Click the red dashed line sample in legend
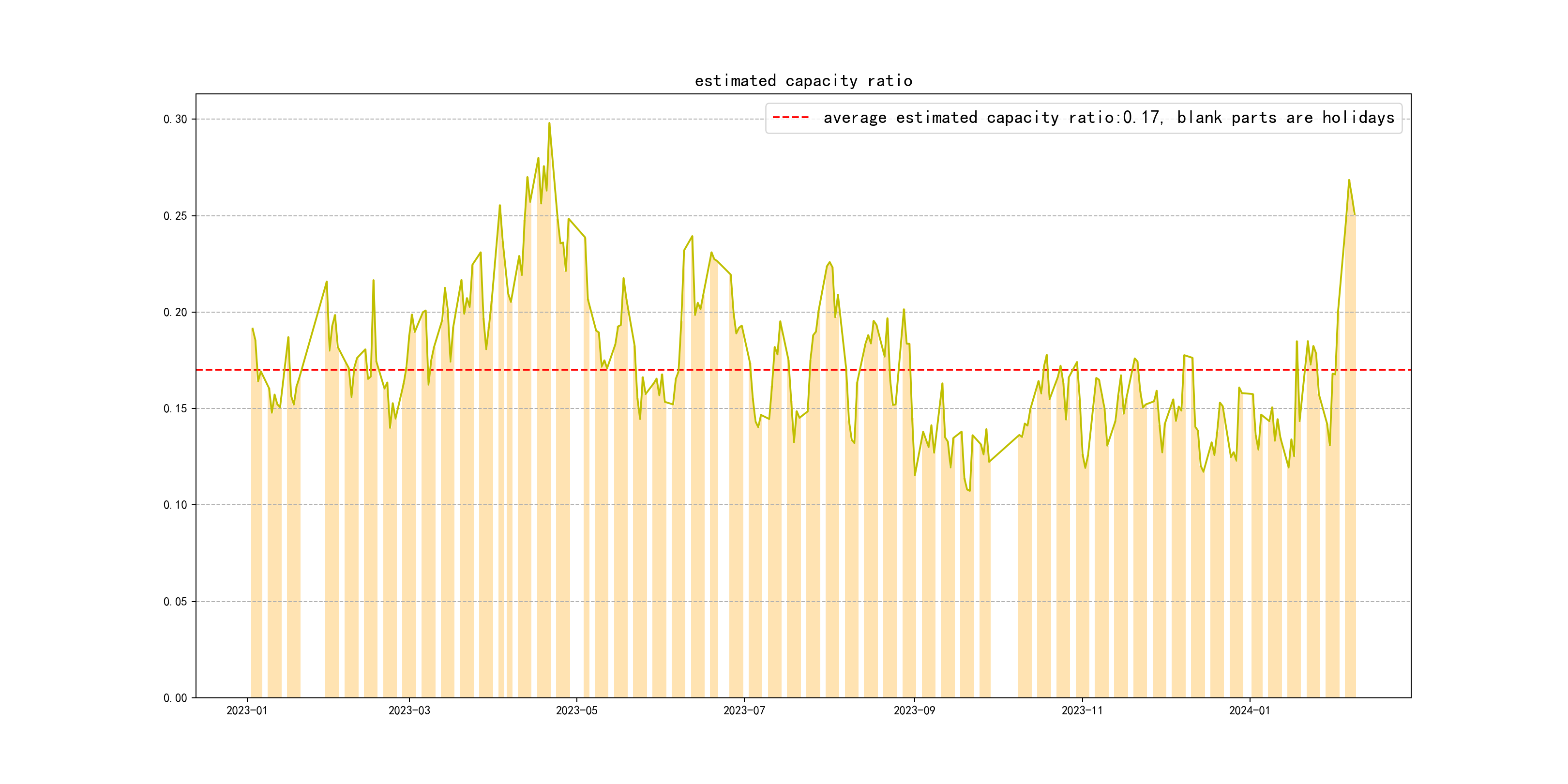The height and width of the screenshot is (784, 1568). coord(790,118)
